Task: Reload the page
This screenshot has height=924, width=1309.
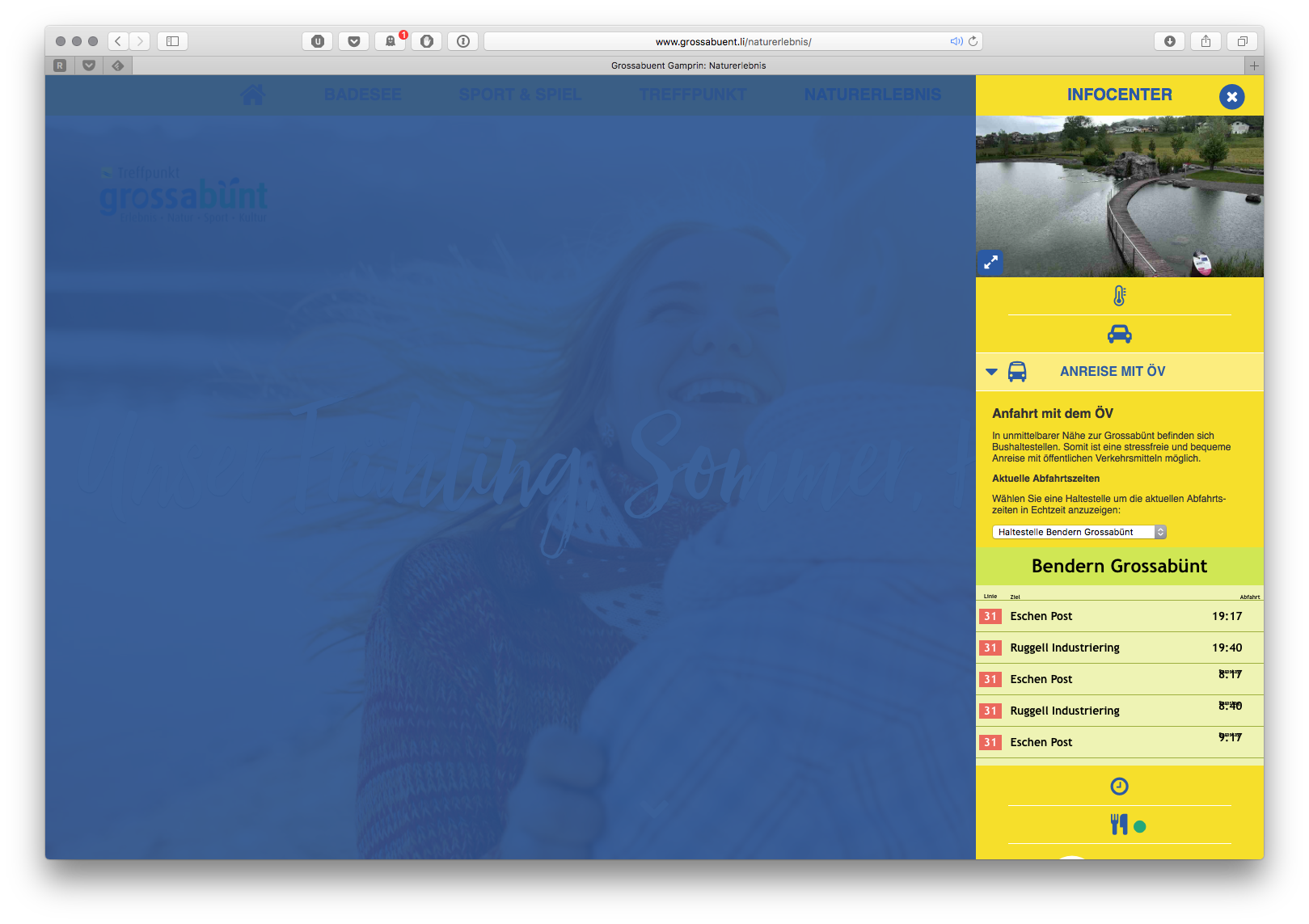Action: click(x=973, y=41)
